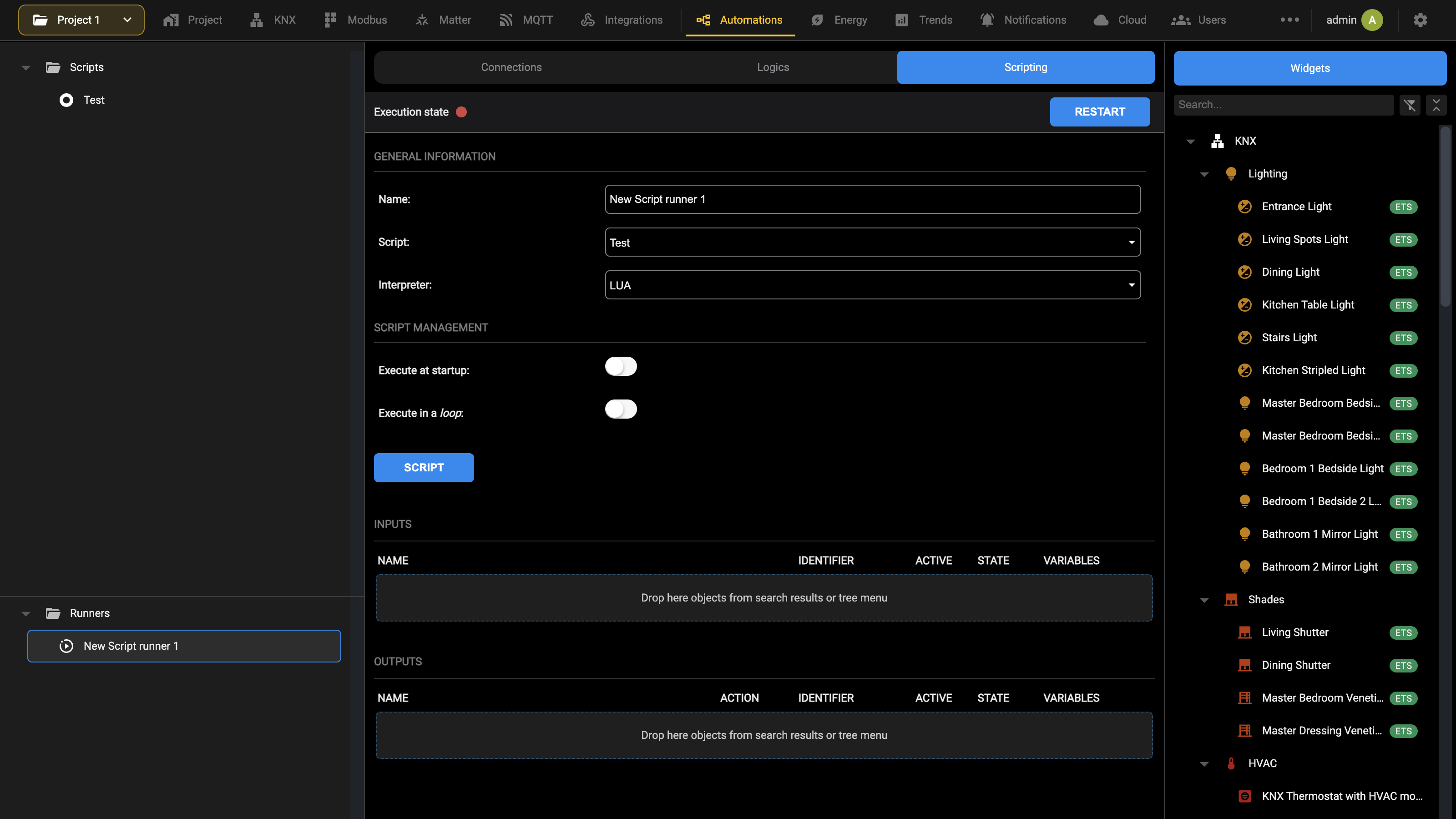Screen dimensions: 1456x819
Task: Click the Widgets panel vertical scrollbar
Action: tap(1445, 217)
